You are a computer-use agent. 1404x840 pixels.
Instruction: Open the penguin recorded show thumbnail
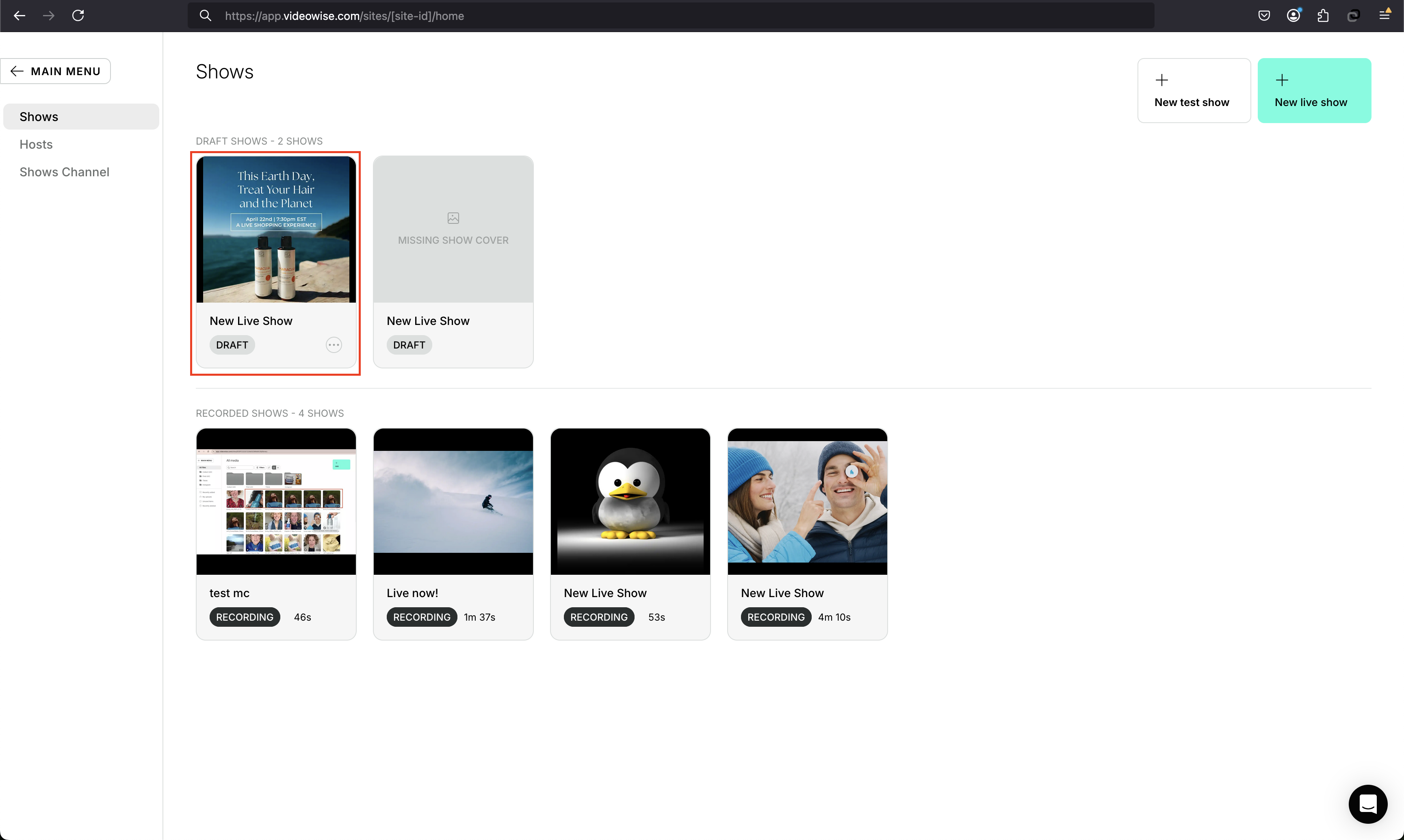(630, 502)
